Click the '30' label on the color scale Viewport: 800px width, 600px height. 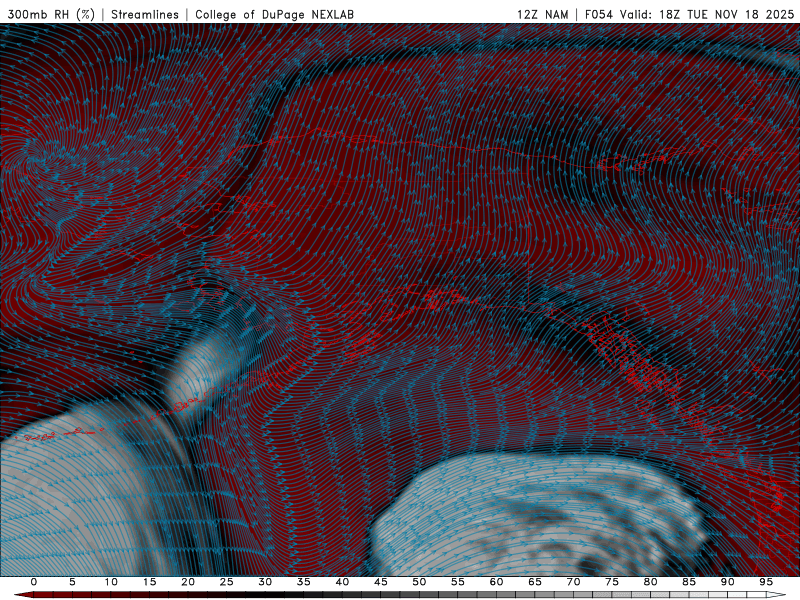coord(265,582)
